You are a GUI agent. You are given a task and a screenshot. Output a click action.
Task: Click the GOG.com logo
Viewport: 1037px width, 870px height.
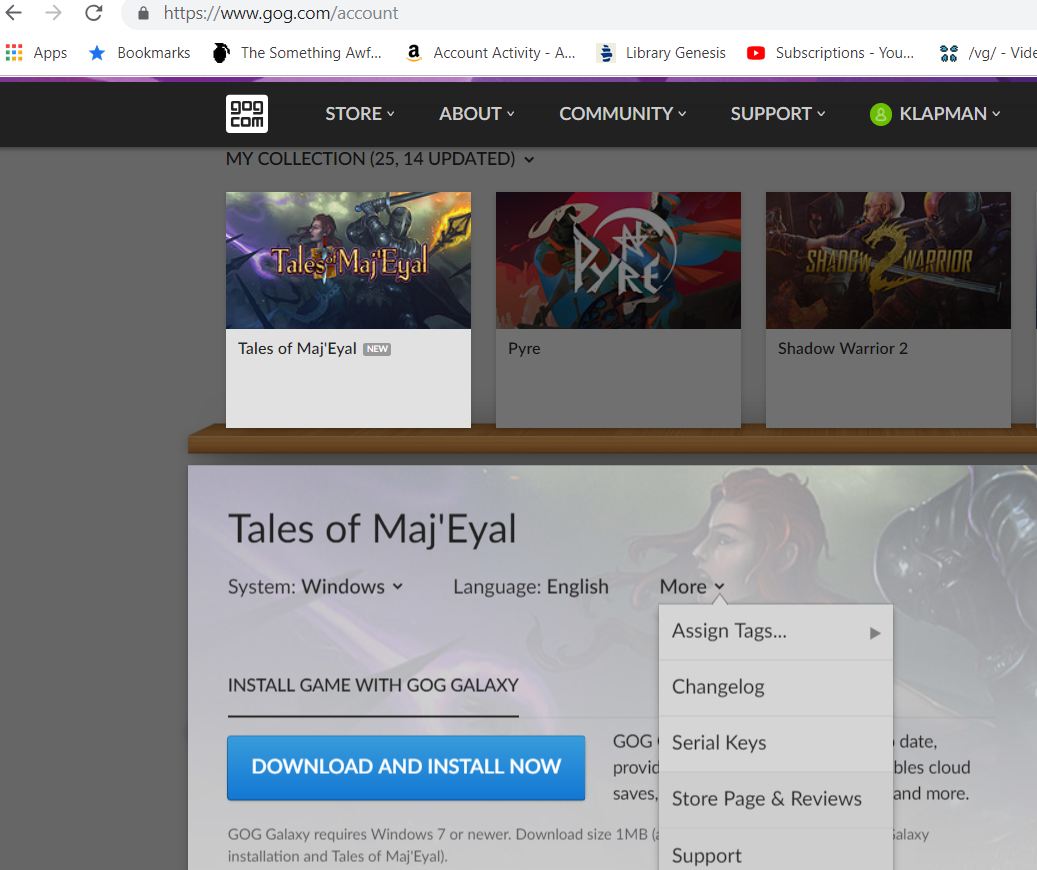247,114
